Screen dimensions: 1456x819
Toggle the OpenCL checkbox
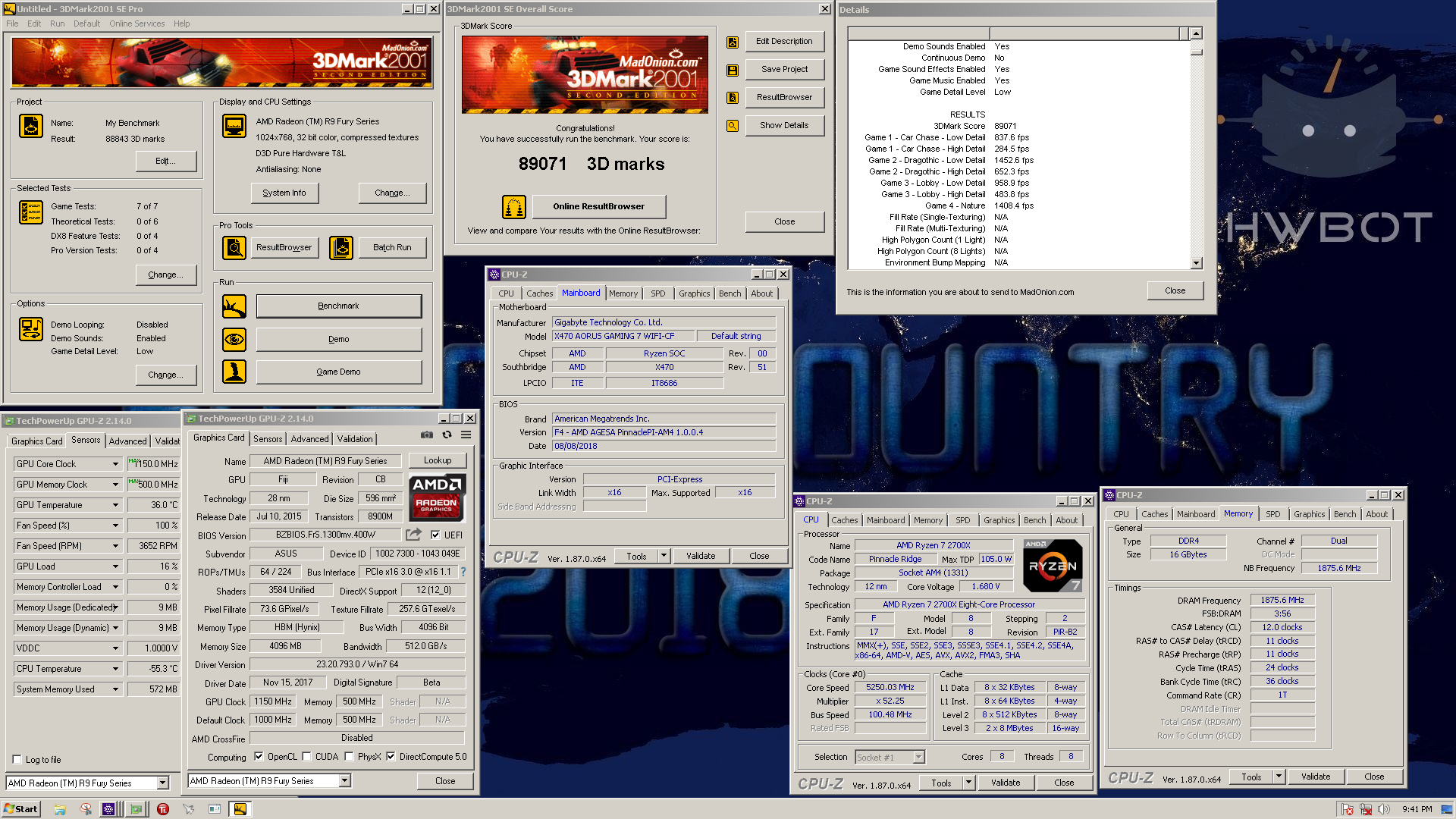pos(259,756)
